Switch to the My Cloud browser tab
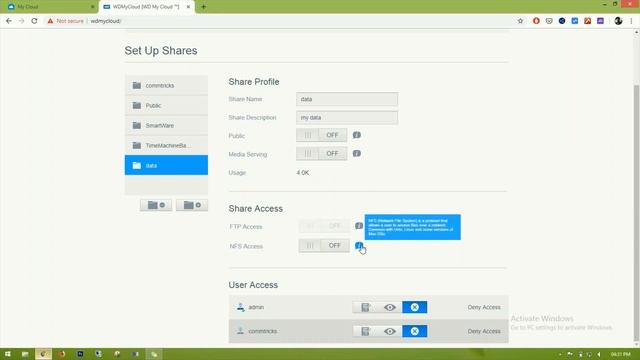 click(x=49, y=7)
